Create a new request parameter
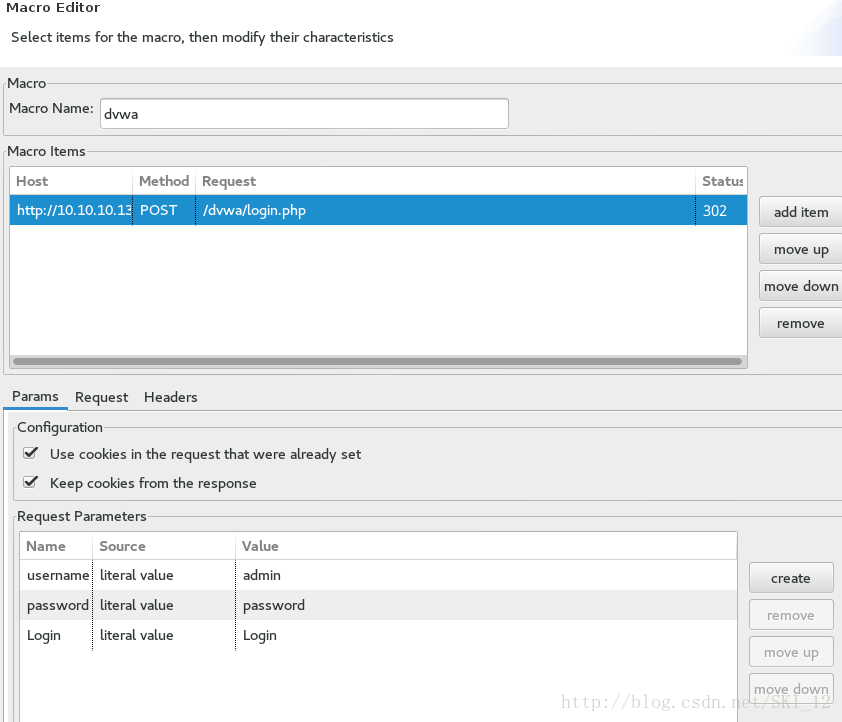Viewport: 842px width, 722px height. [x=790, y=578]
